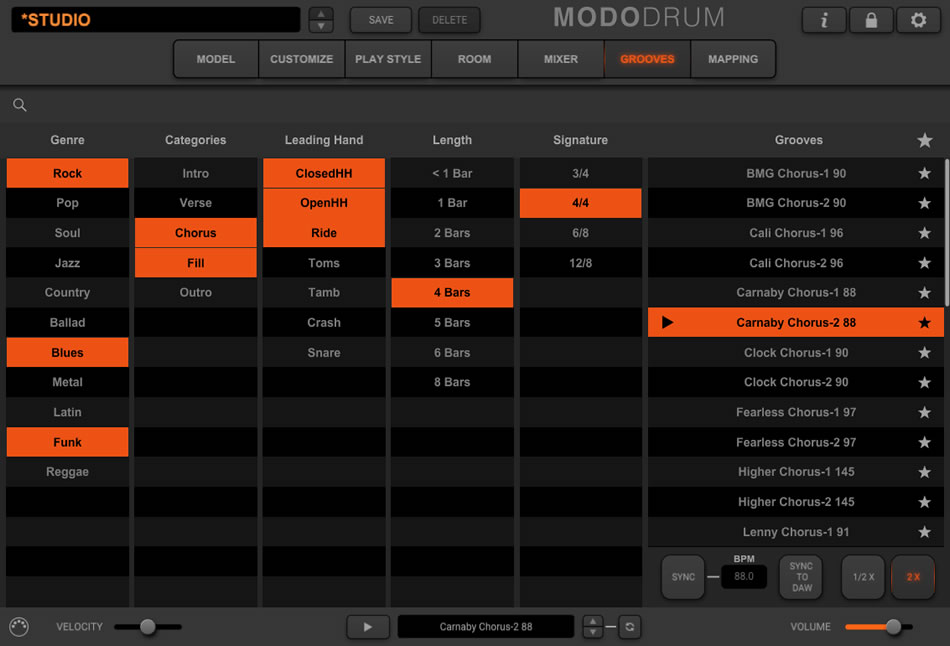Click the search magnifier icon
Image resolution: width=950 pixels, height=646 pixels.
(x=20, y=105)
